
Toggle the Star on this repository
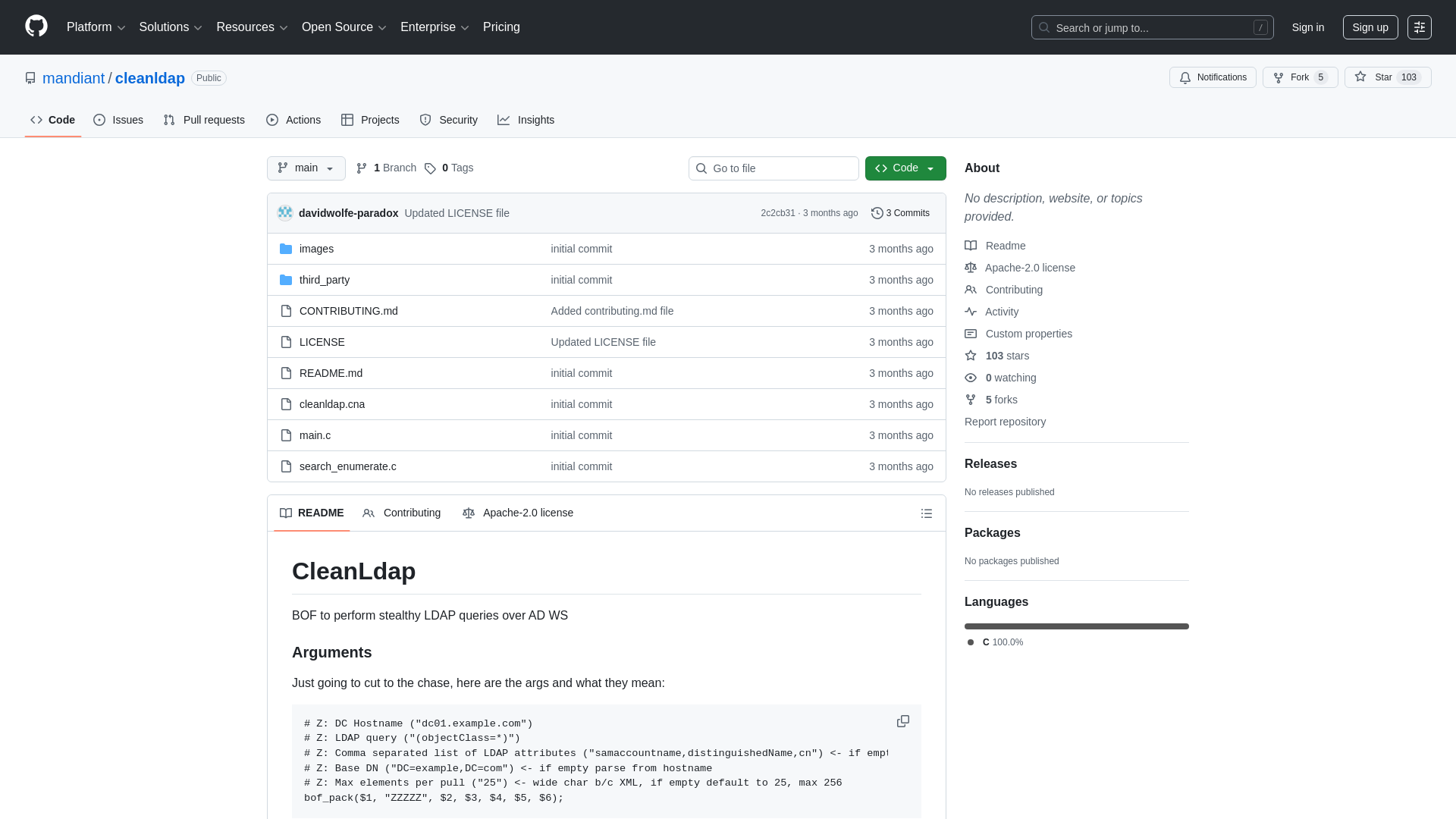point(1387,77)
